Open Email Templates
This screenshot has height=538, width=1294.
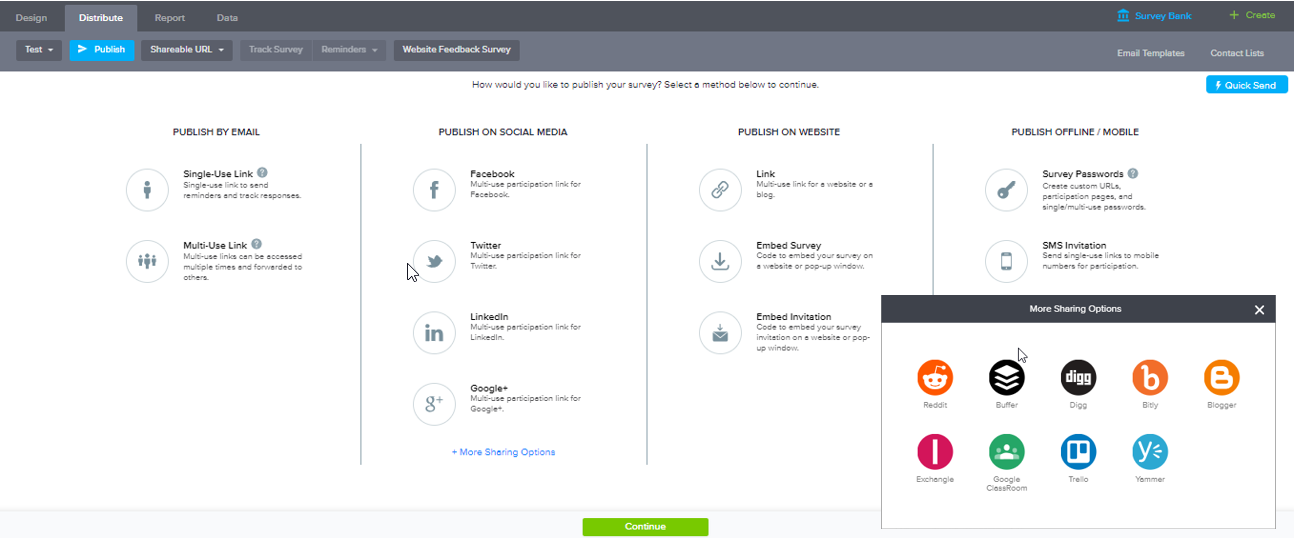click(1151, 53)
